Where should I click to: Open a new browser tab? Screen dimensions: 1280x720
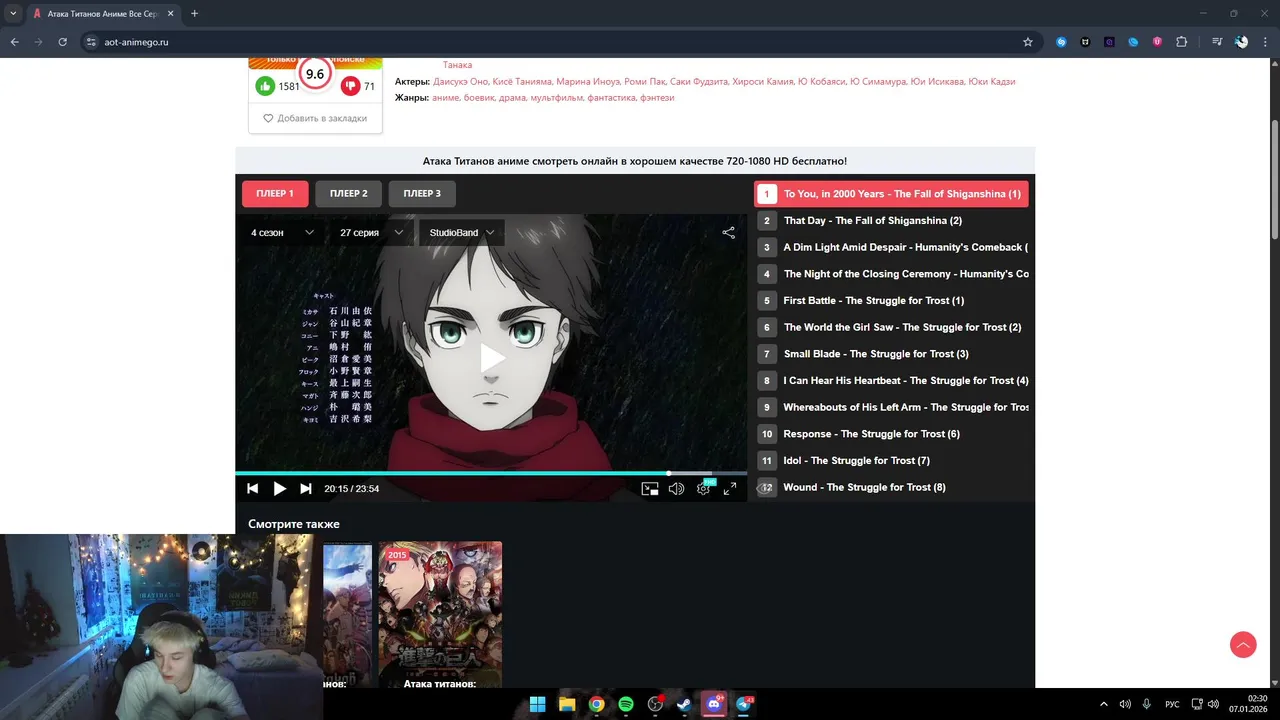point(194,14)
